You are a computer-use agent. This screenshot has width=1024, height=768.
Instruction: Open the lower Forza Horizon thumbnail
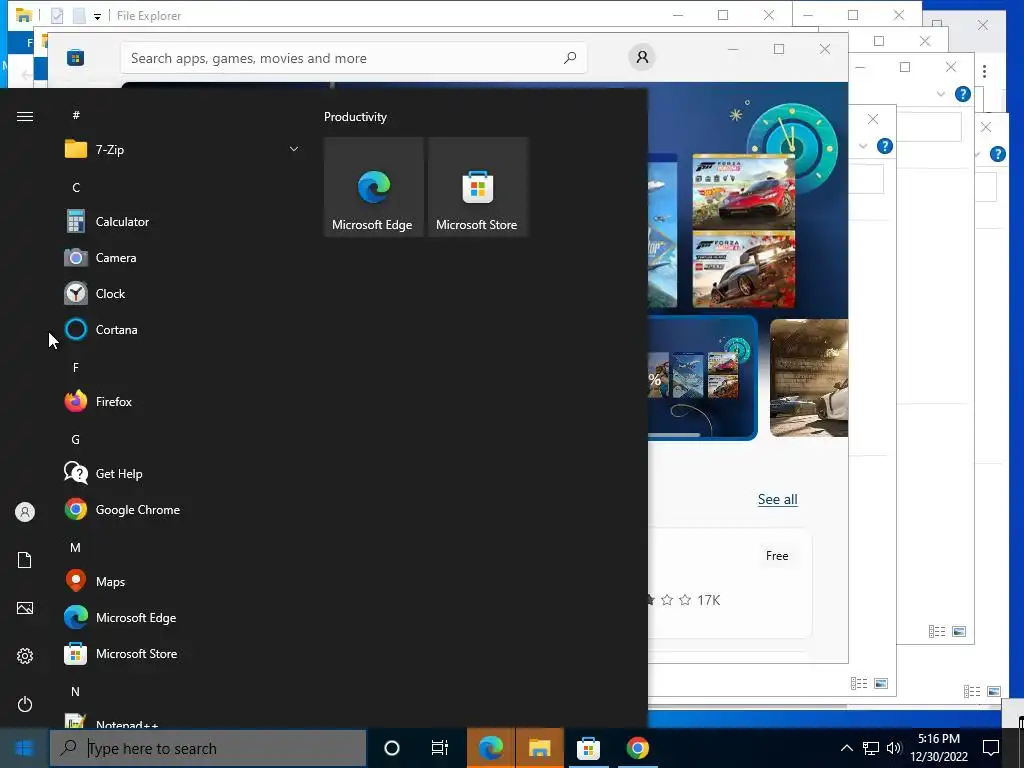tap(744, 269)
